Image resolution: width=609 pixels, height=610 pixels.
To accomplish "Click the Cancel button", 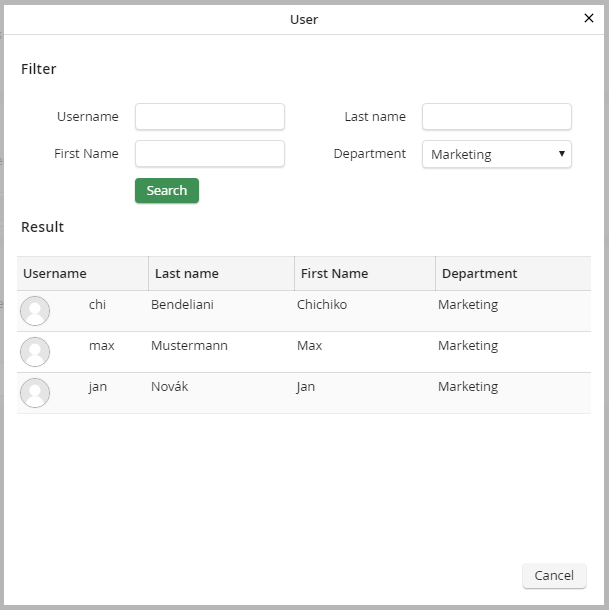I will 554,576.
